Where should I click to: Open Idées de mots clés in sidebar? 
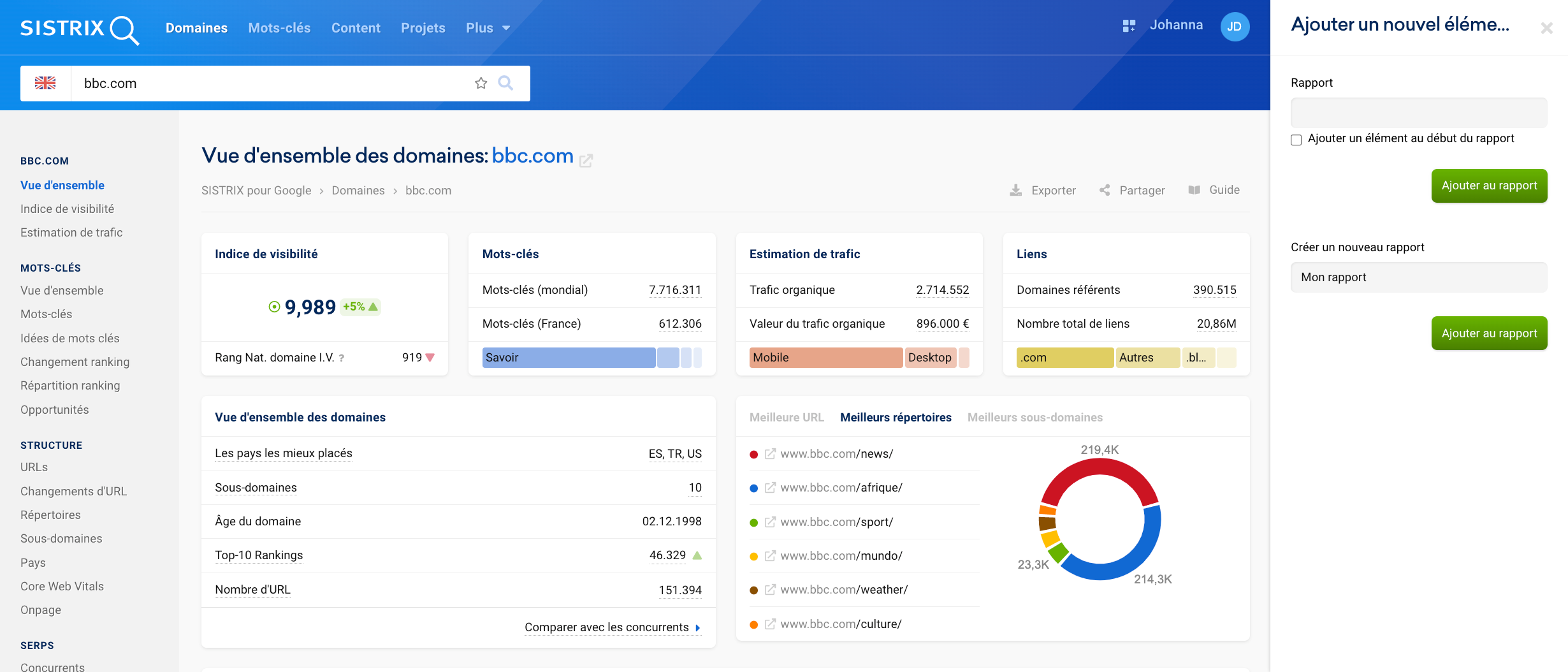[x=70, y=339]
